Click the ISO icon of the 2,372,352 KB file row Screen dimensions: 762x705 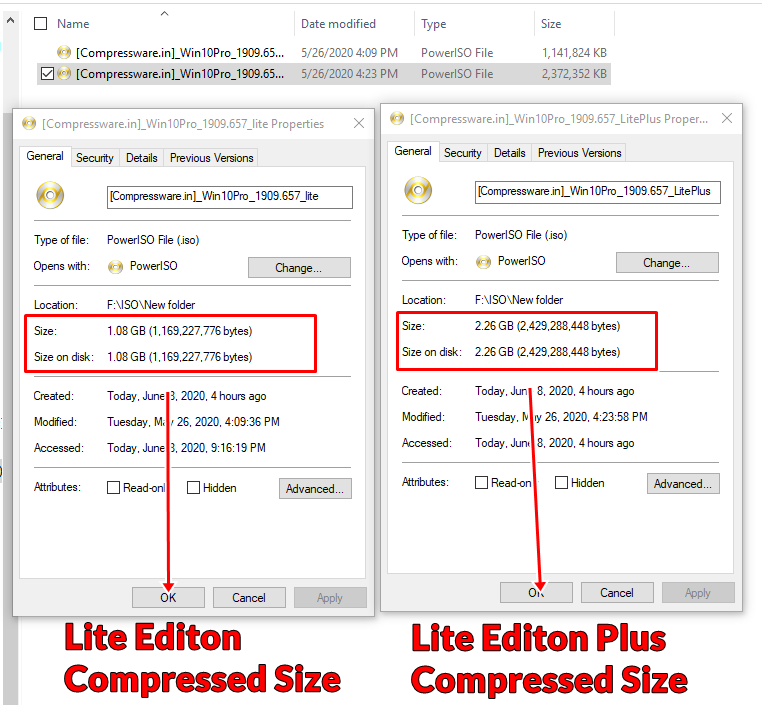(x=64, y=74)
